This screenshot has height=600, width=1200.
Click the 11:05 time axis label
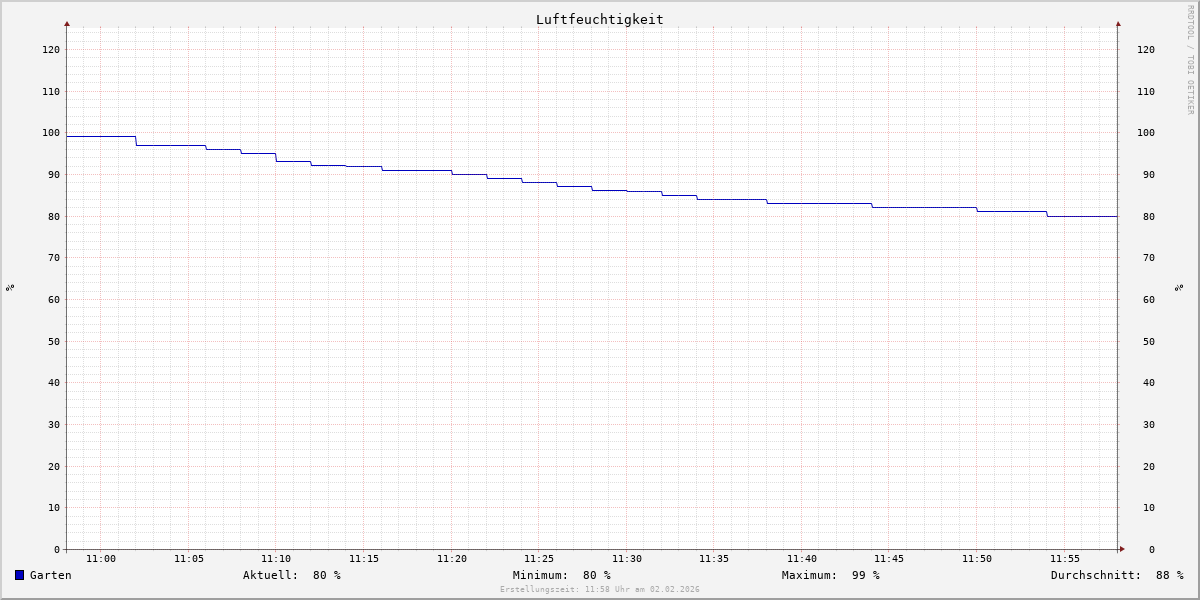(x=189, y=559)
